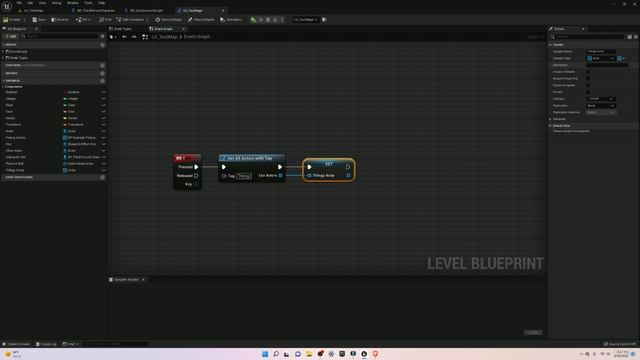Add a new graph with plus icon

pos(102,45)
